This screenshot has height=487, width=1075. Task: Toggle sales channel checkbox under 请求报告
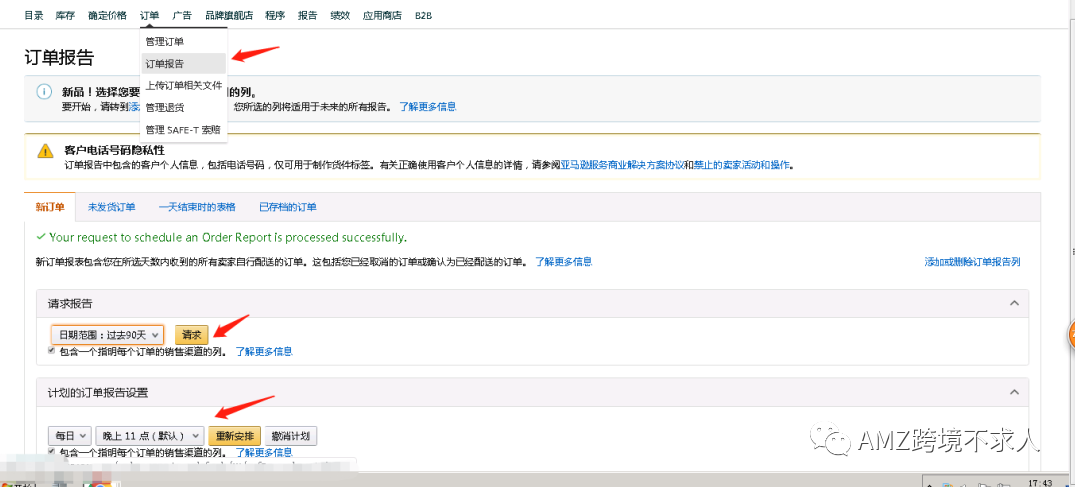[x=52, y=351]
